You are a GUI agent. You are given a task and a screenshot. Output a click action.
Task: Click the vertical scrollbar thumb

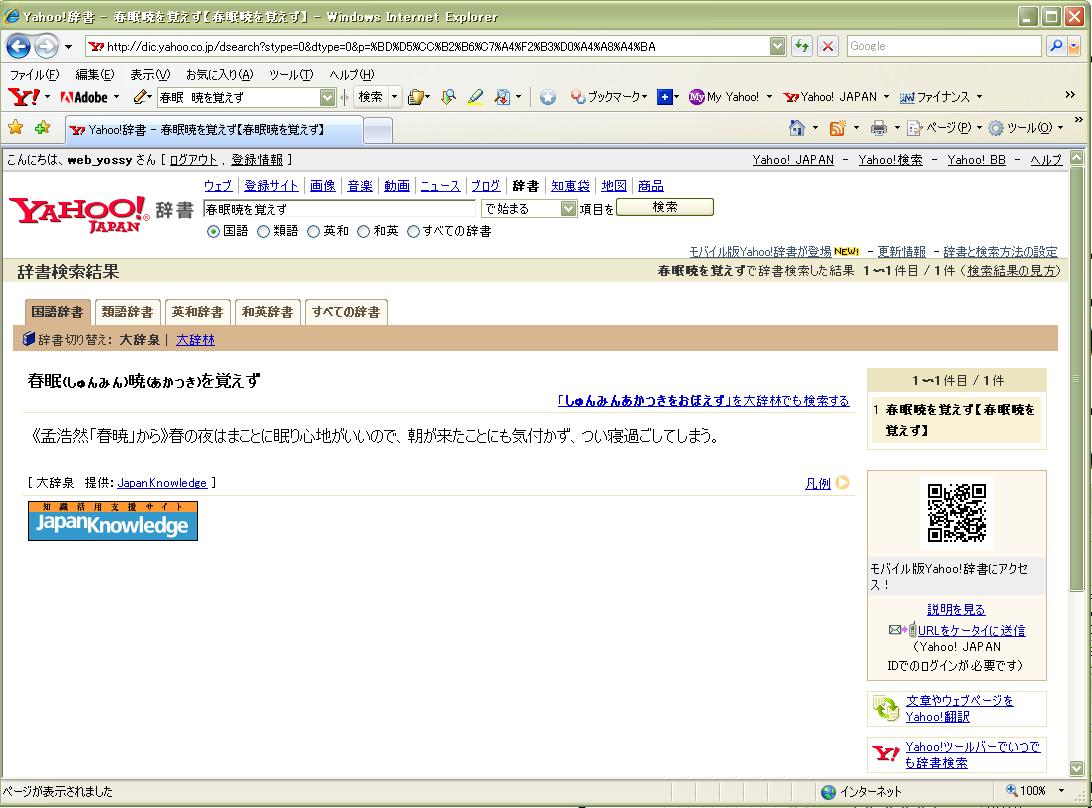point(1077,378)
